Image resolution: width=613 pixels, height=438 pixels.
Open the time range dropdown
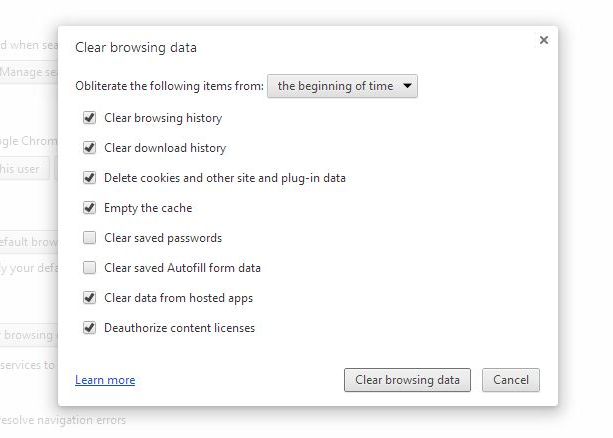343,87
